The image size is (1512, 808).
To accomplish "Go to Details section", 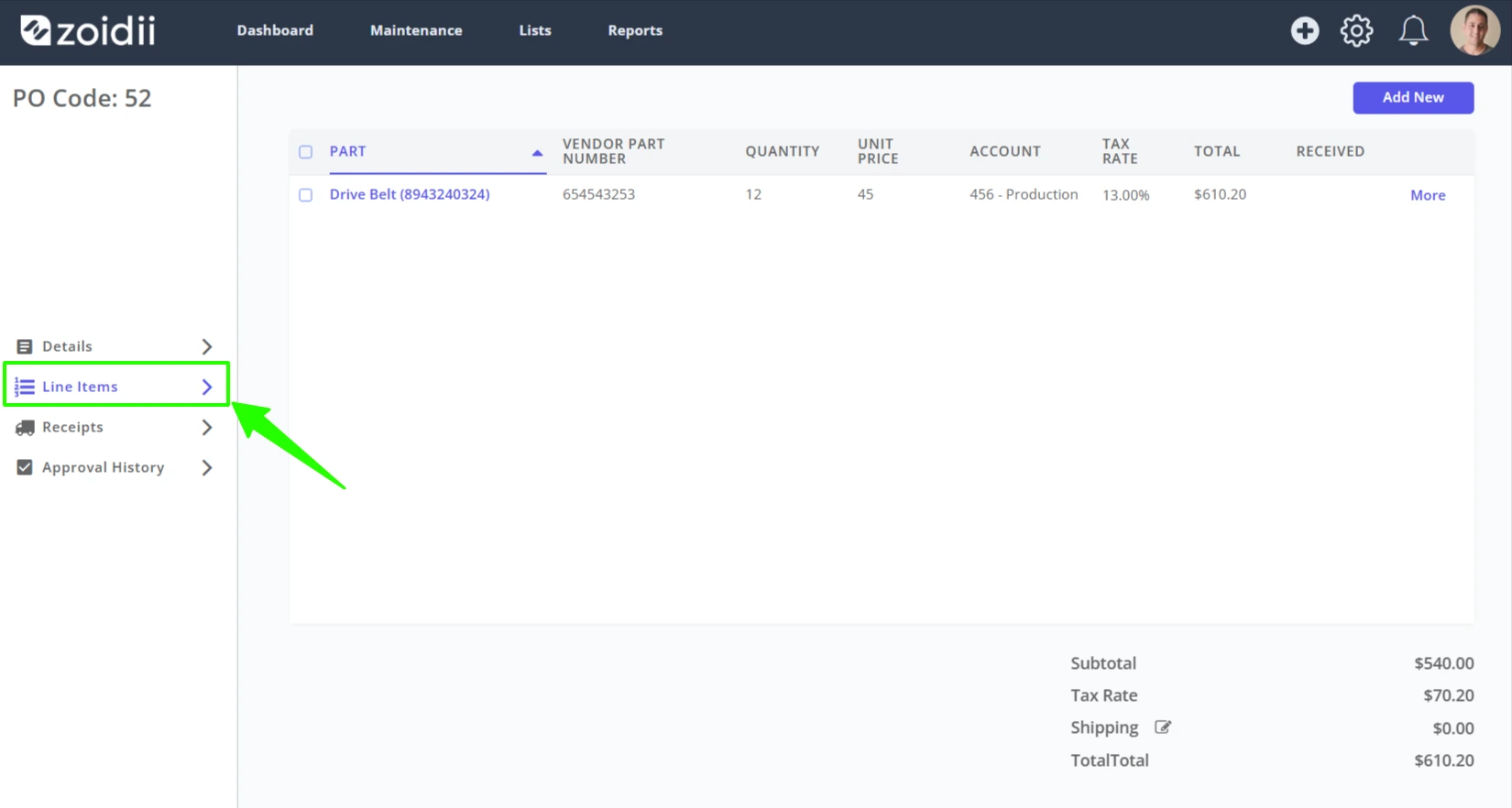I will (x=67, y=346).
